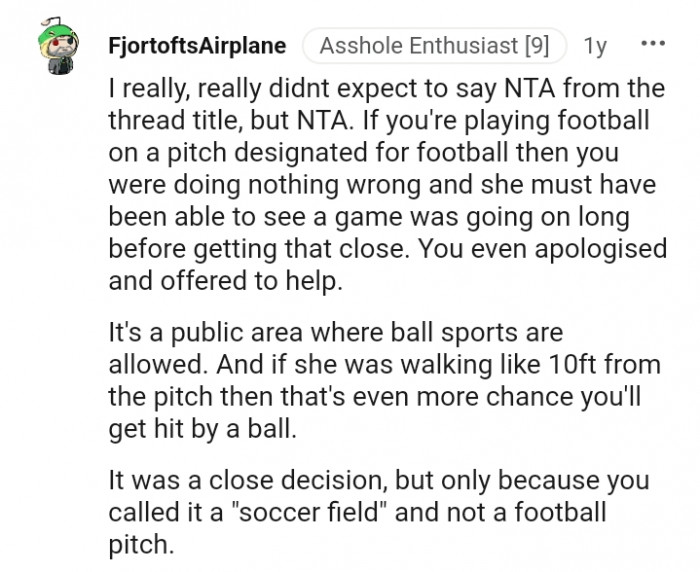This screenshot has height=572, width=700.
Task: Tap the line starting "It was a close decision"
Action: [379, 480]
